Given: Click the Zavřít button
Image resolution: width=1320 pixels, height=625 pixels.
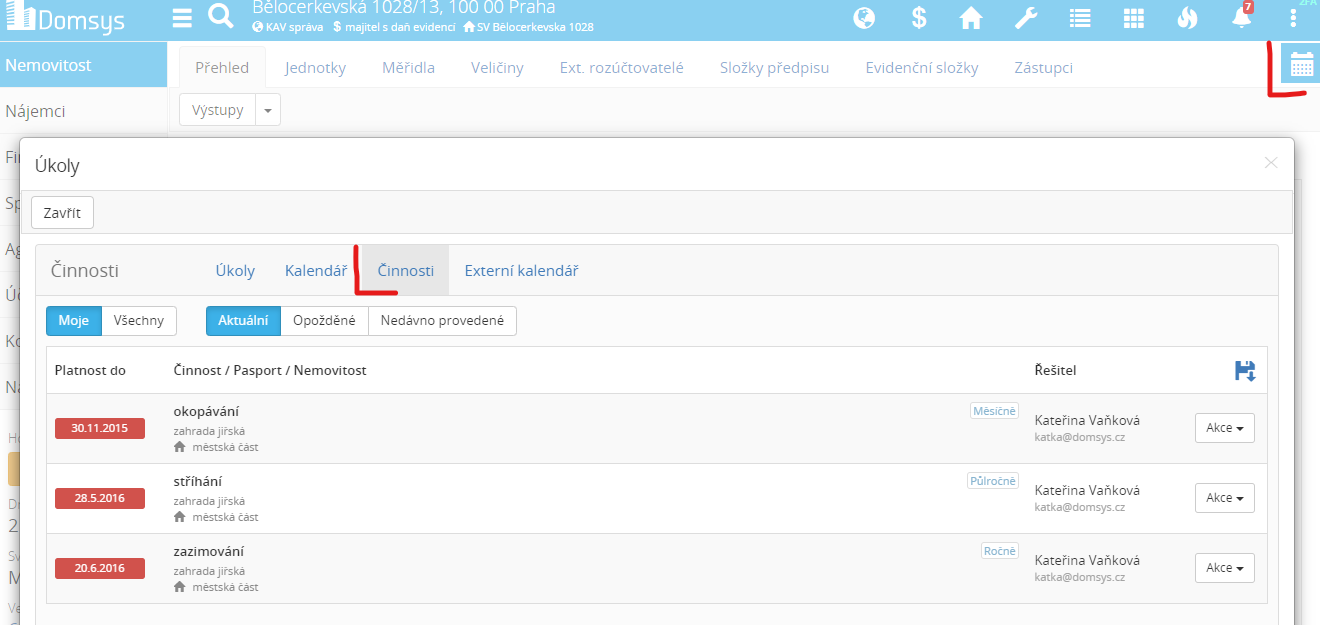Looking at the screenshot, I should (x=62, y=213).
